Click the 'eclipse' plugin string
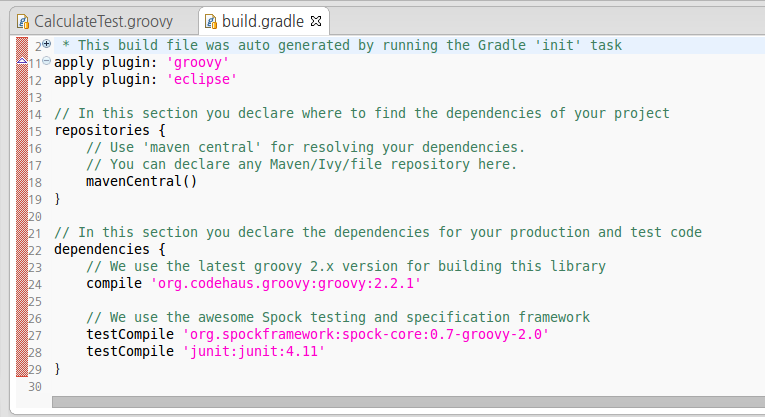The width and height of the screenshot is (765, 417). [x=201, y=79]
